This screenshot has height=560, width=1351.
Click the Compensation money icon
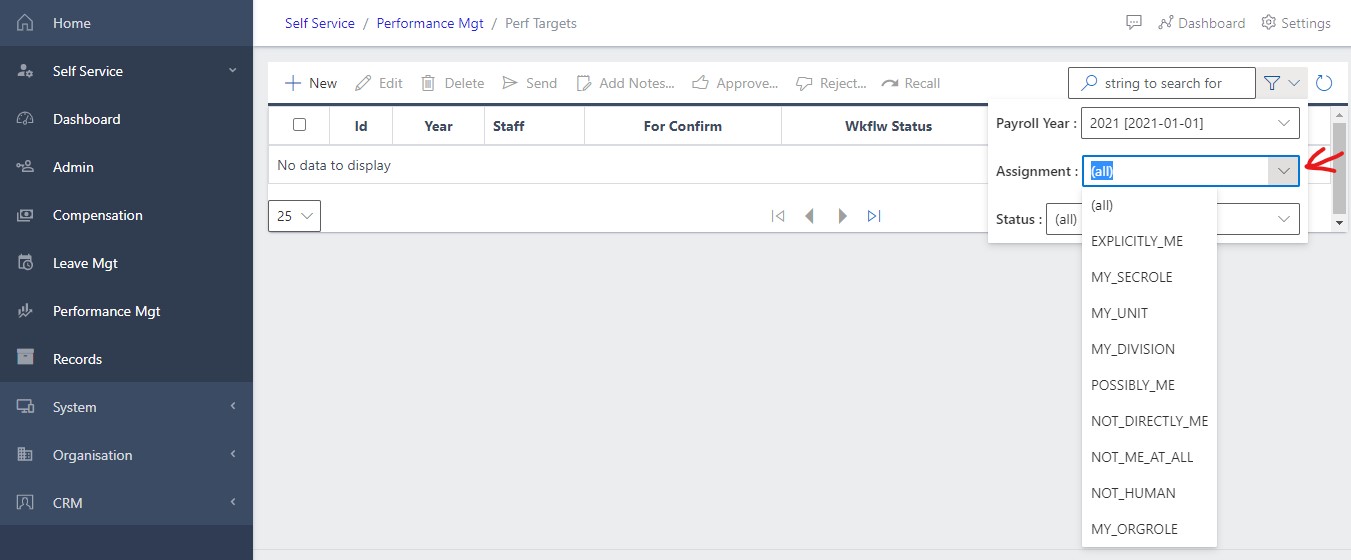tap(26, 215)
